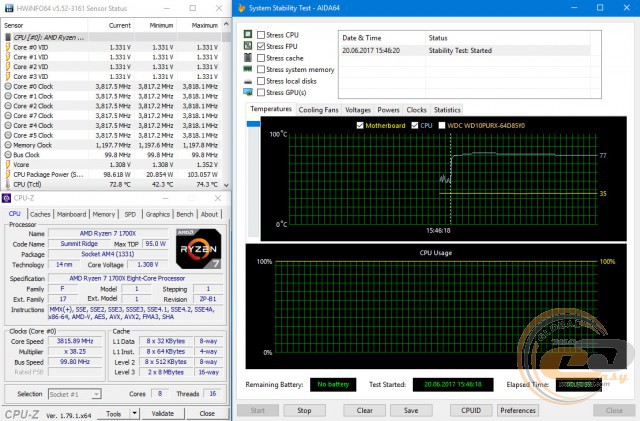Click the Clear button in AIDA64

click(364, 410)
